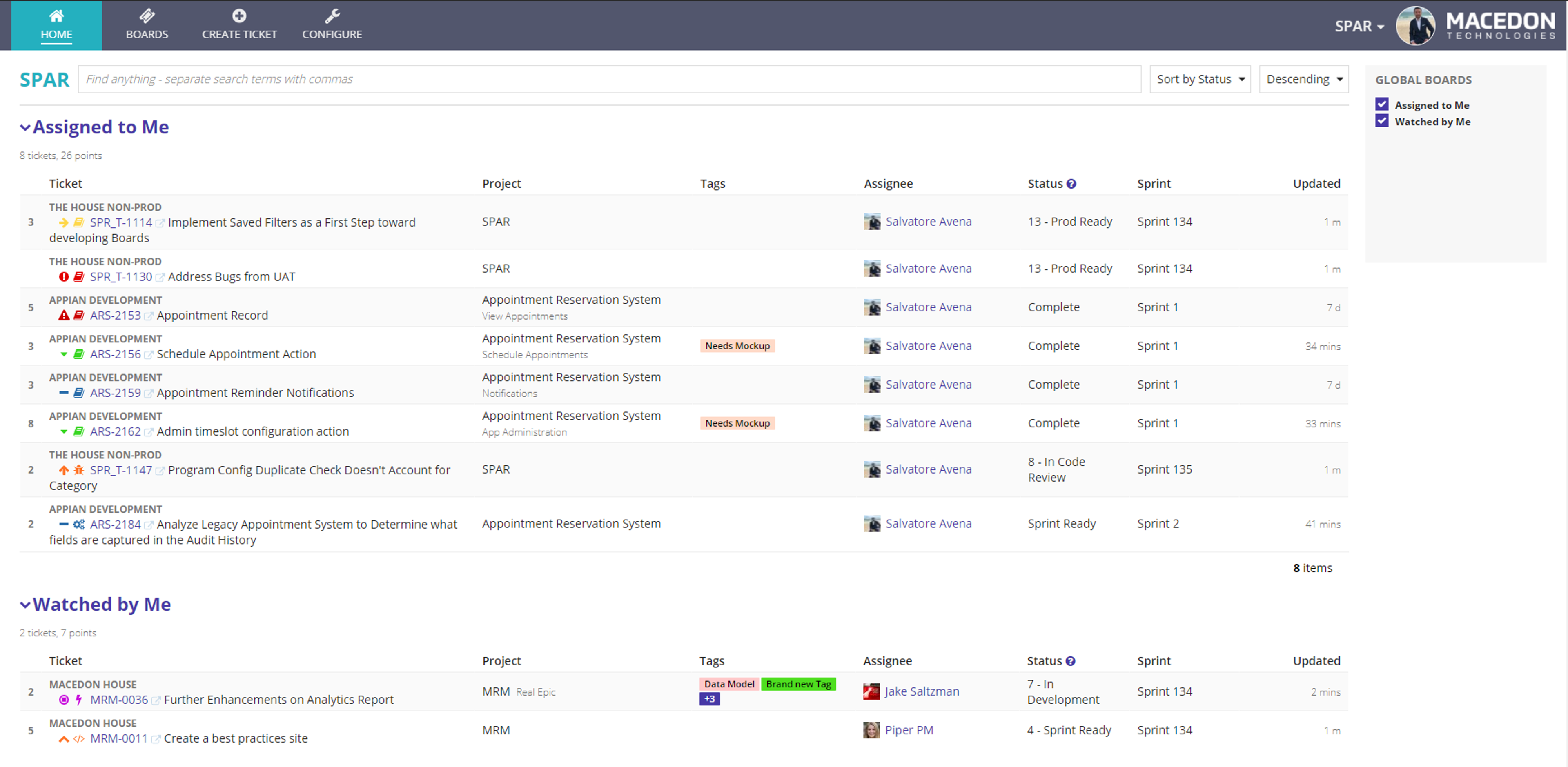Open ticket ARS-2162
1568x767 pixels.
coord(115,431)
